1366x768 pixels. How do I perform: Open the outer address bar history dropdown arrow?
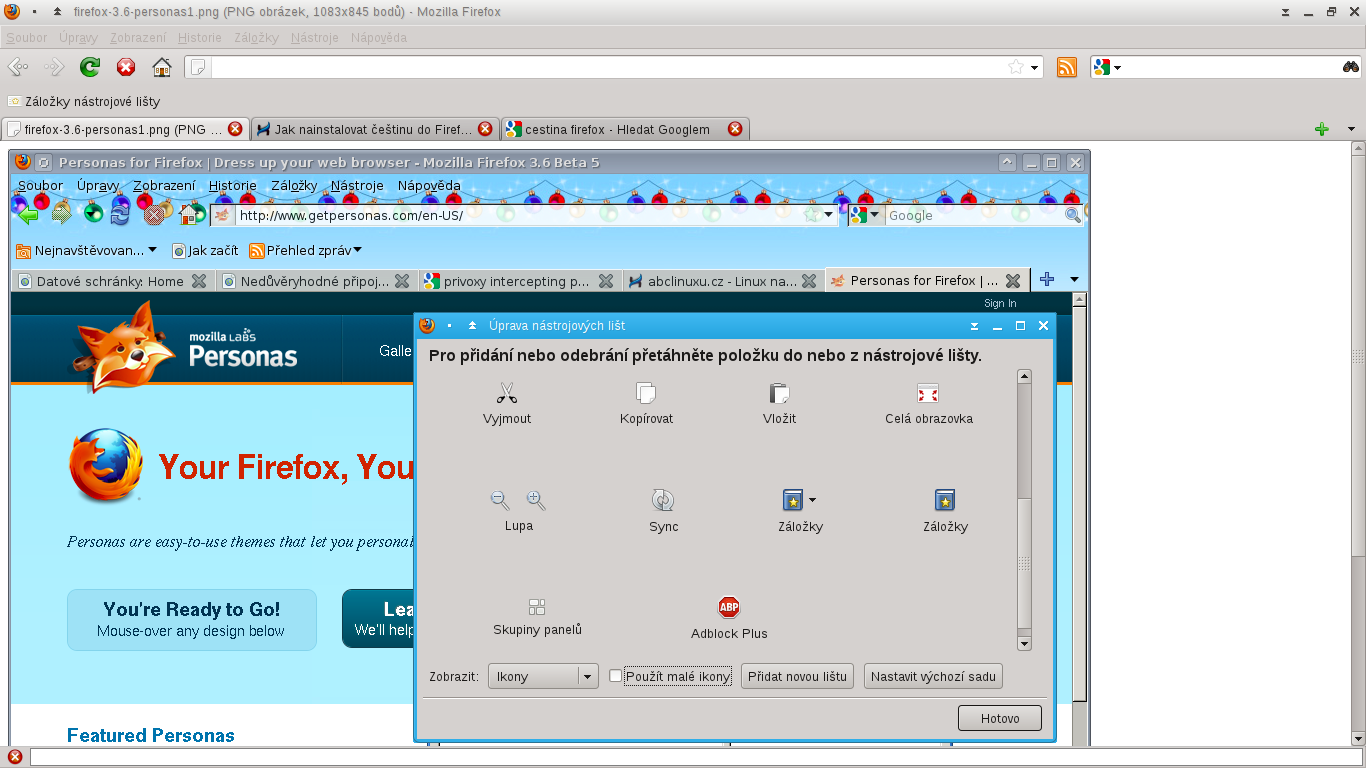[1034, 68]
